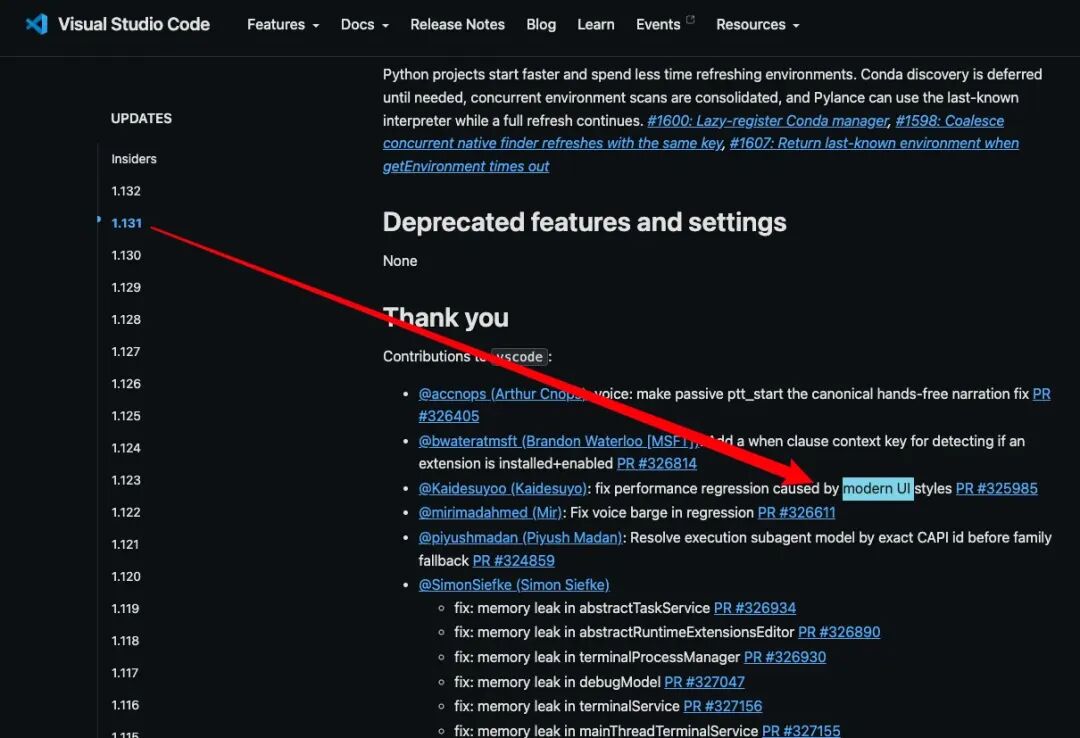The height and width of the screenshot is (738, 1080).
Task: Select version 1.132 in Updates sidebar
Action: [x=126, y=191]
